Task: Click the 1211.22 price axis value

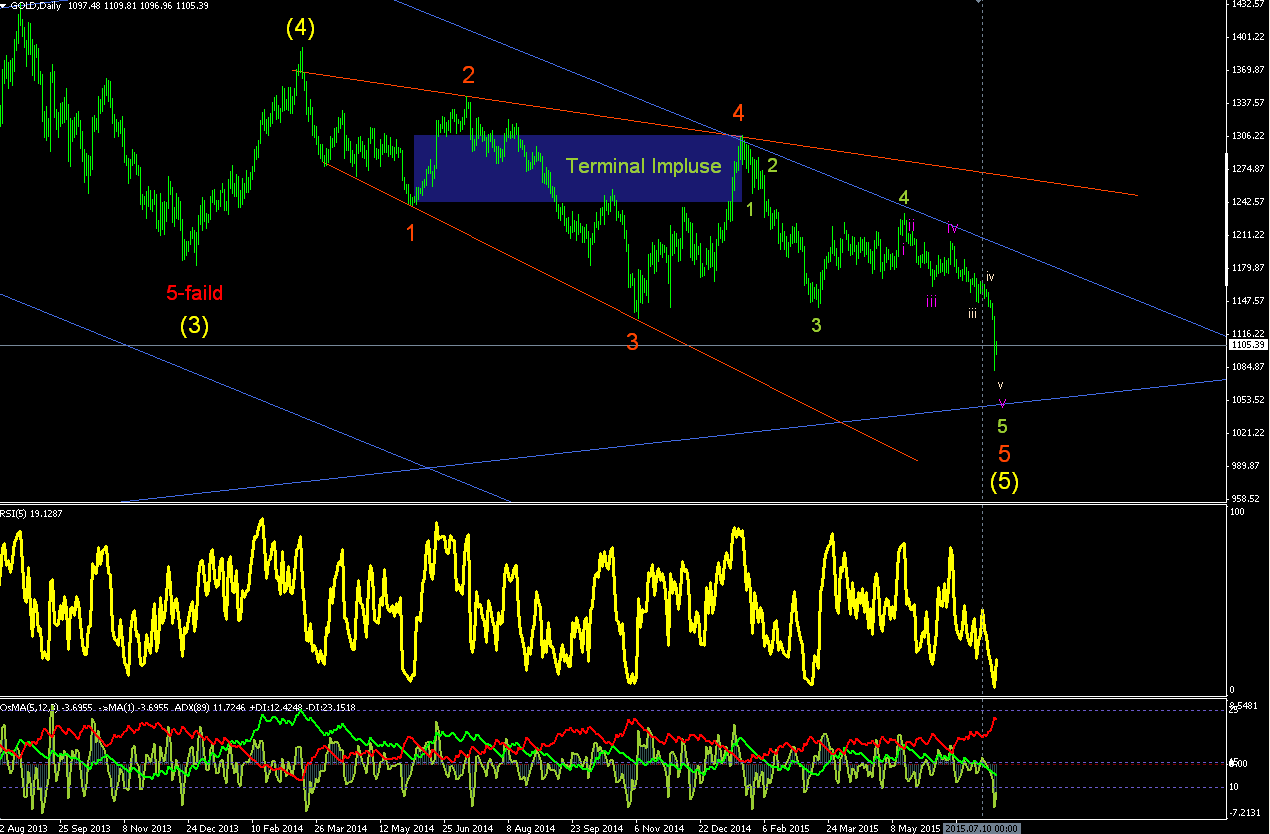Action: coord(1250,235)
